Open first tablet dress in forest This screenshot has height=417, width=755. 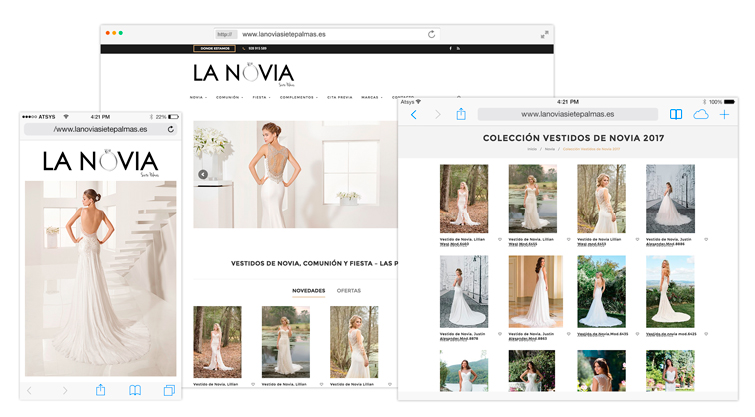[x=464, y=199]
